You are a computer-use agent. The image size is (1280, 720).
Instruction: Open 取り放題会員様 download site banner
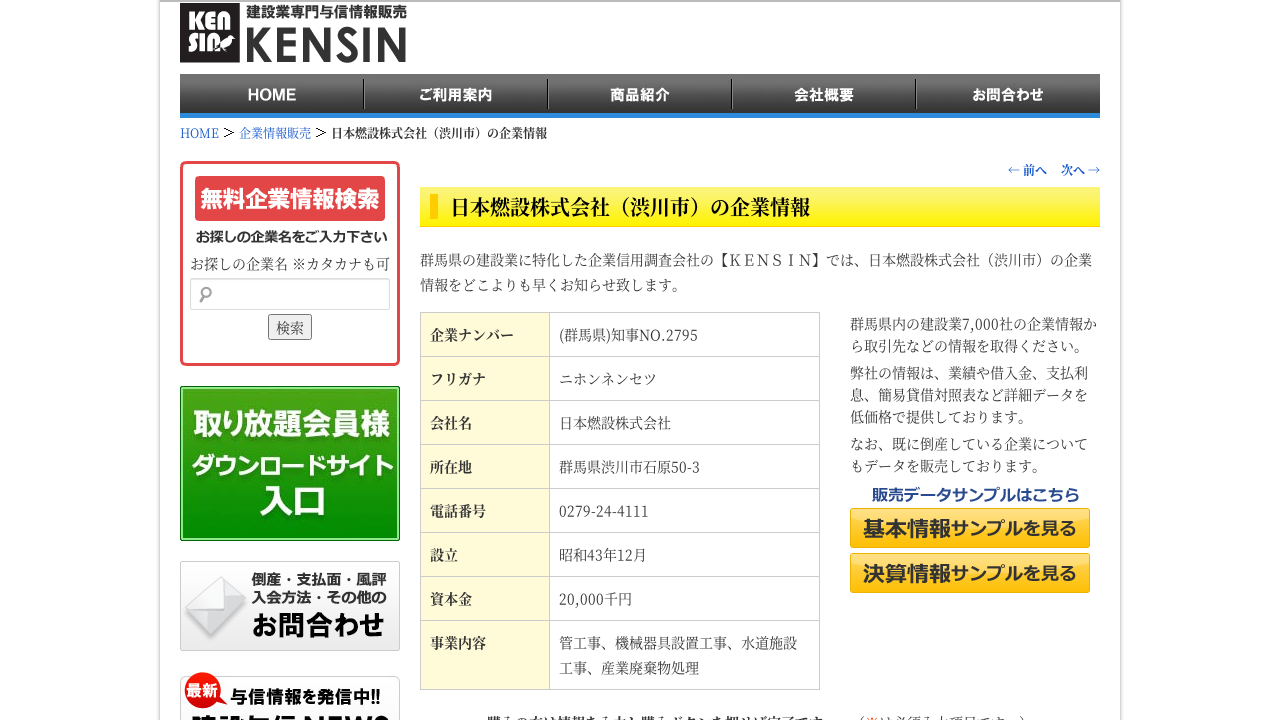point(290,463)
